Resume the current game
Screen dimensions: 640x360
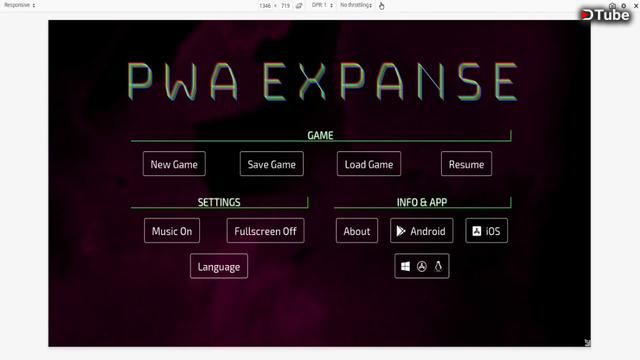click(466, 164)
